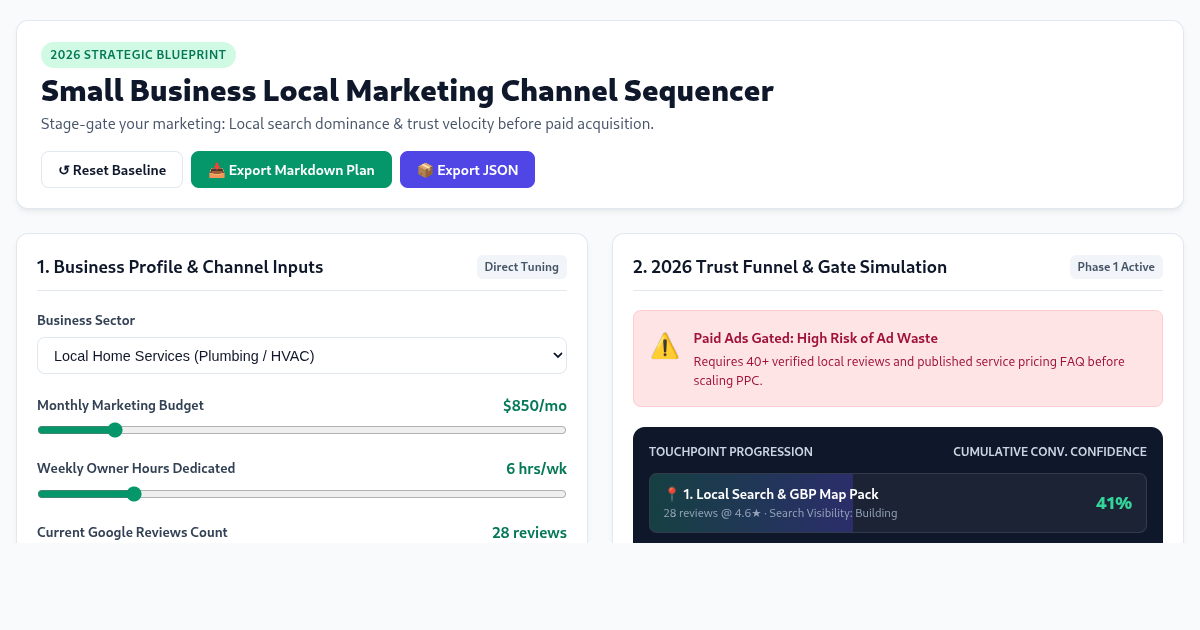Click the Touchpoint Progression column header
This screenshot has width=1200, height=630.
(x=731, y=452)
